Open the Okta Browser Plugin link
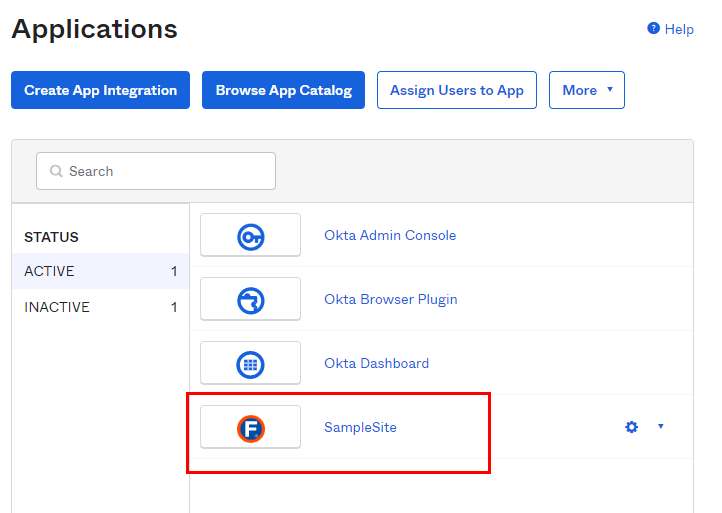The image size is (722, 513). point(390,299)
